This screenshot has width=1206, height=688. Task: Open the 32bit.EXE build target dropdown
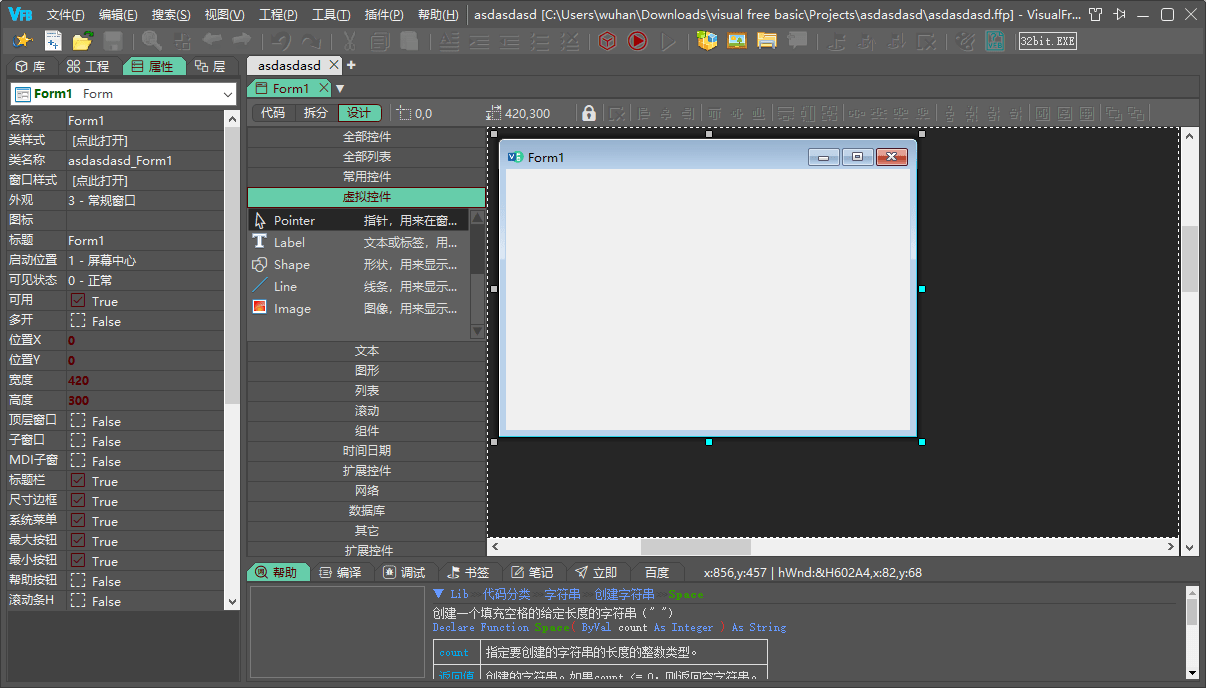pos(1047,41)
